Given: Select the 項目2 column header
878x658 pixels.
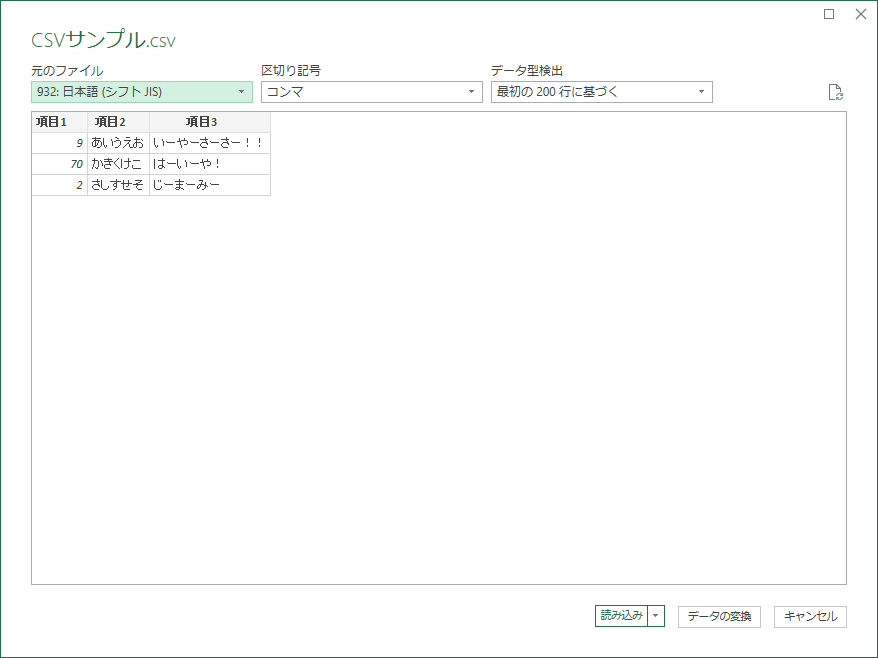Looking at the screenshot, I should (x=118, y=122).
